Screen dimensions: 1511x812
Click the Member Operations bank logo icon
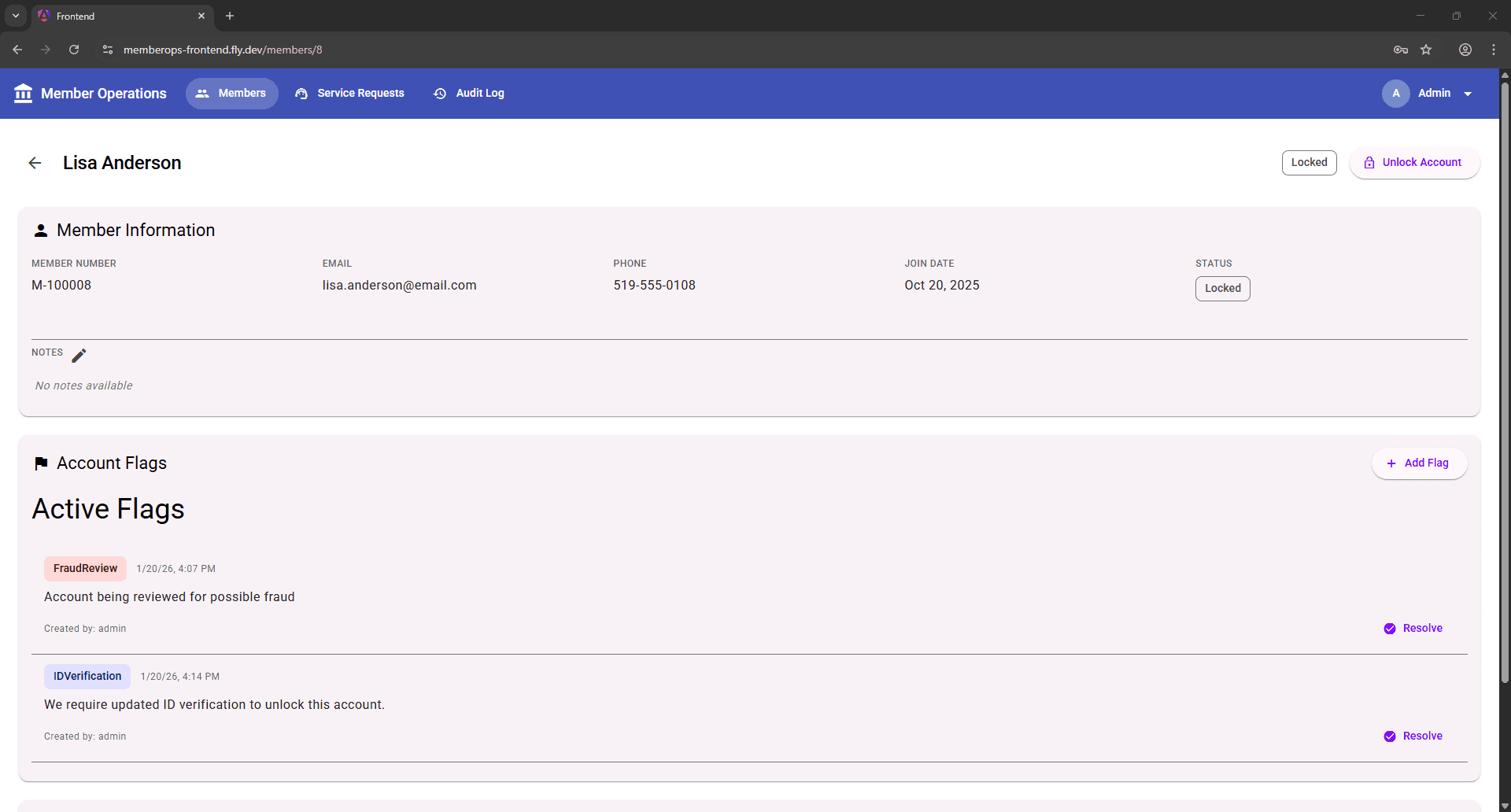pos(23,93)
